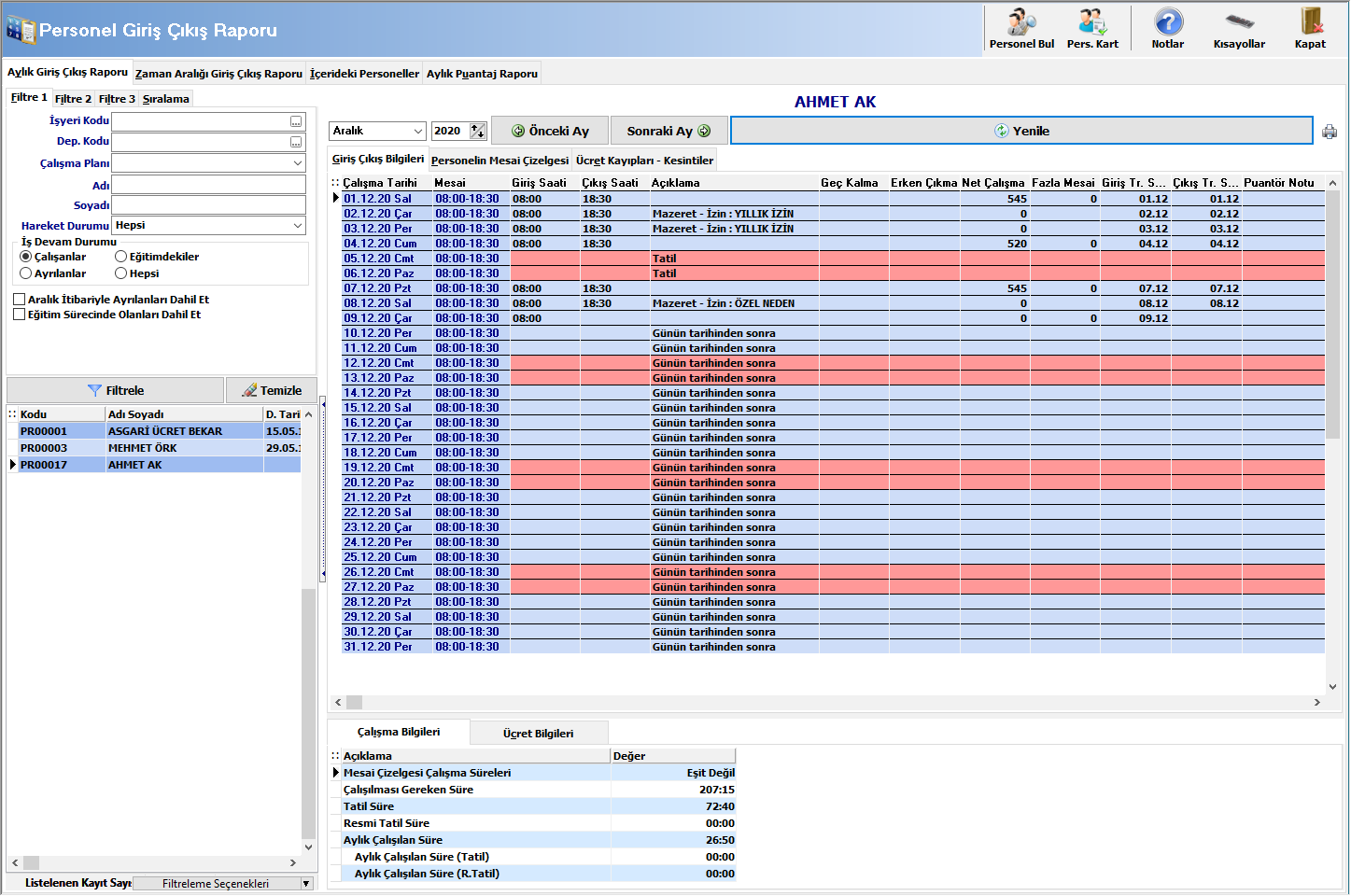Click Dep. Kodu lookup ellipsis button
This screenshot has width=1351, height=896.
296,143
